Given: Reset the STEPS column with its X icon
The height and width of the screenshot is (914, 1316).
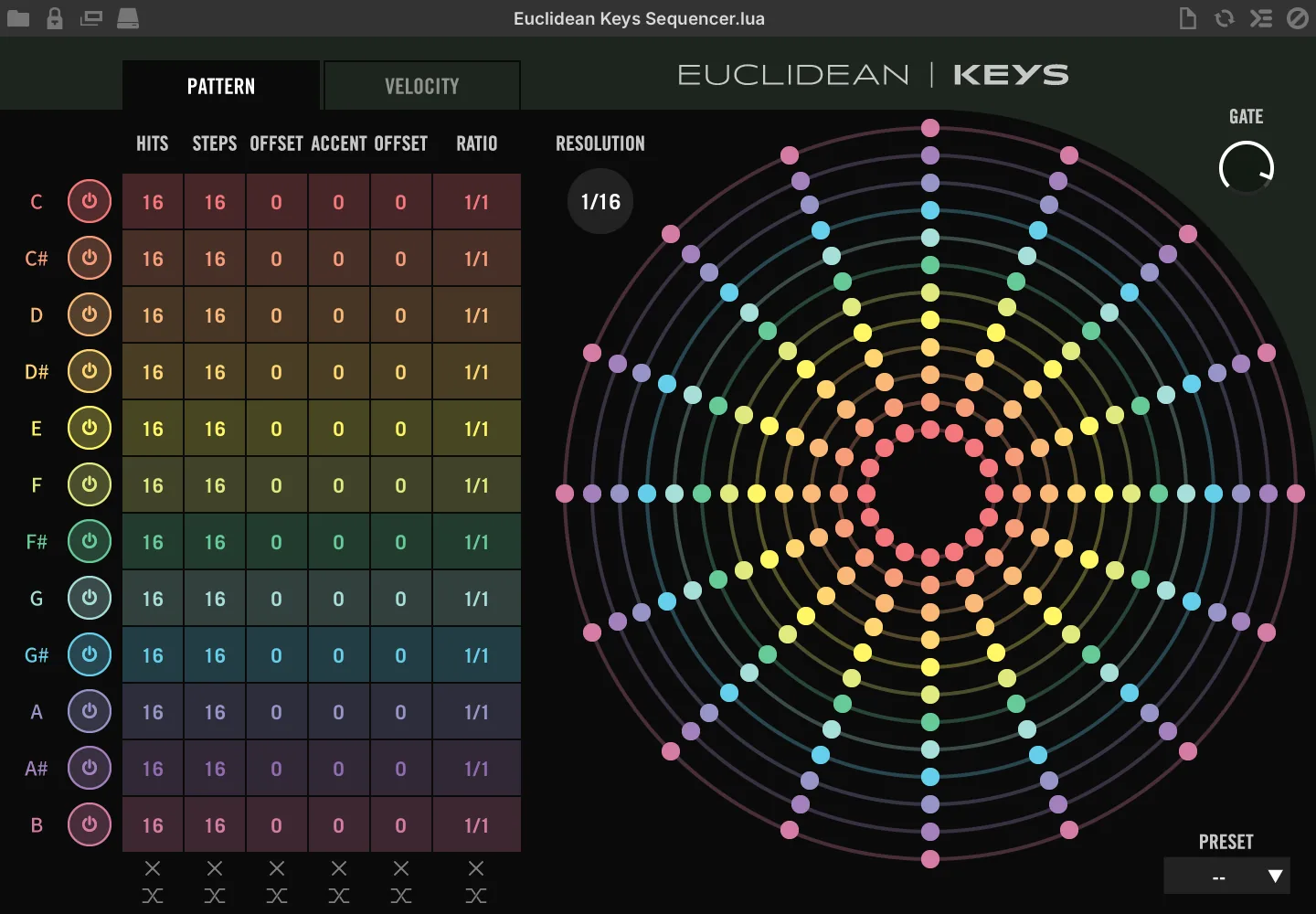Looking at the screenshot, I should 215,868.
